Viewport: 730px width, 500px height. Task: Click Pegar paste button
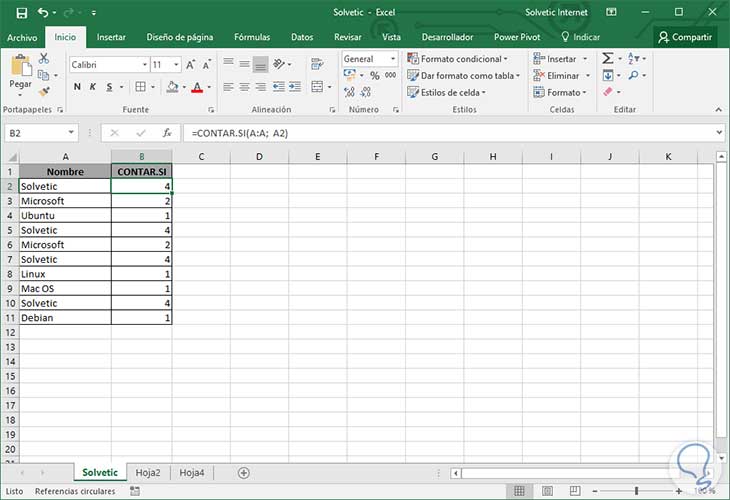tap(20, 74)
